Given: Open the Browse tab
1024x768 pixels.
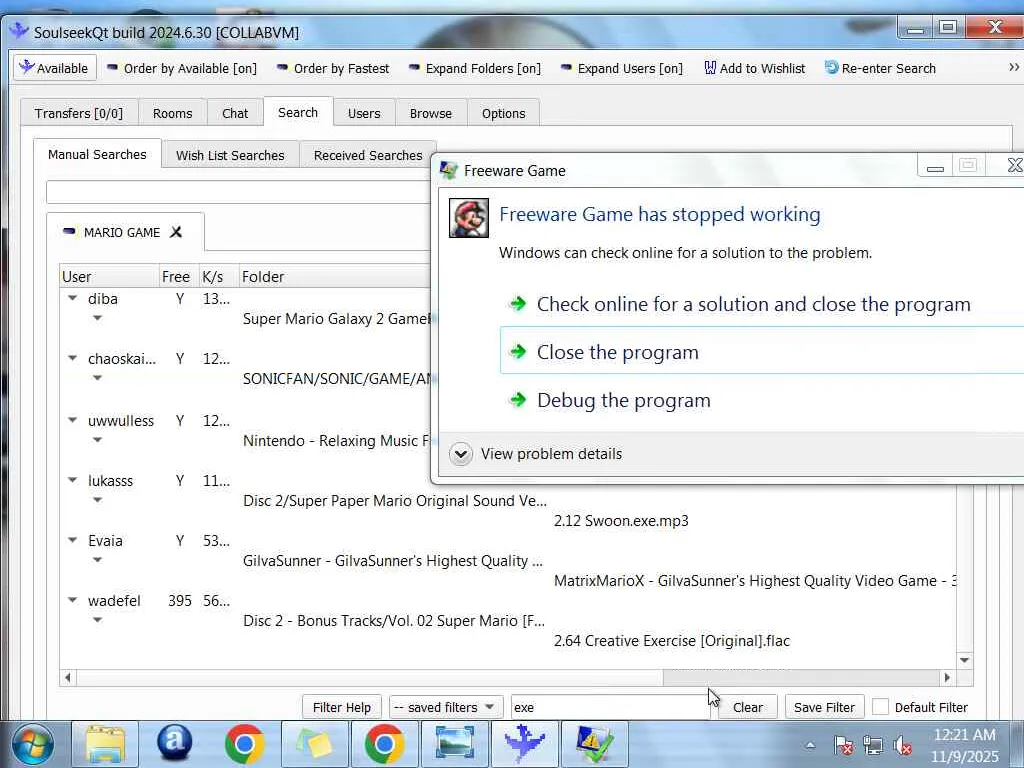Looking at the screenshot, I should tap(431, 113).
